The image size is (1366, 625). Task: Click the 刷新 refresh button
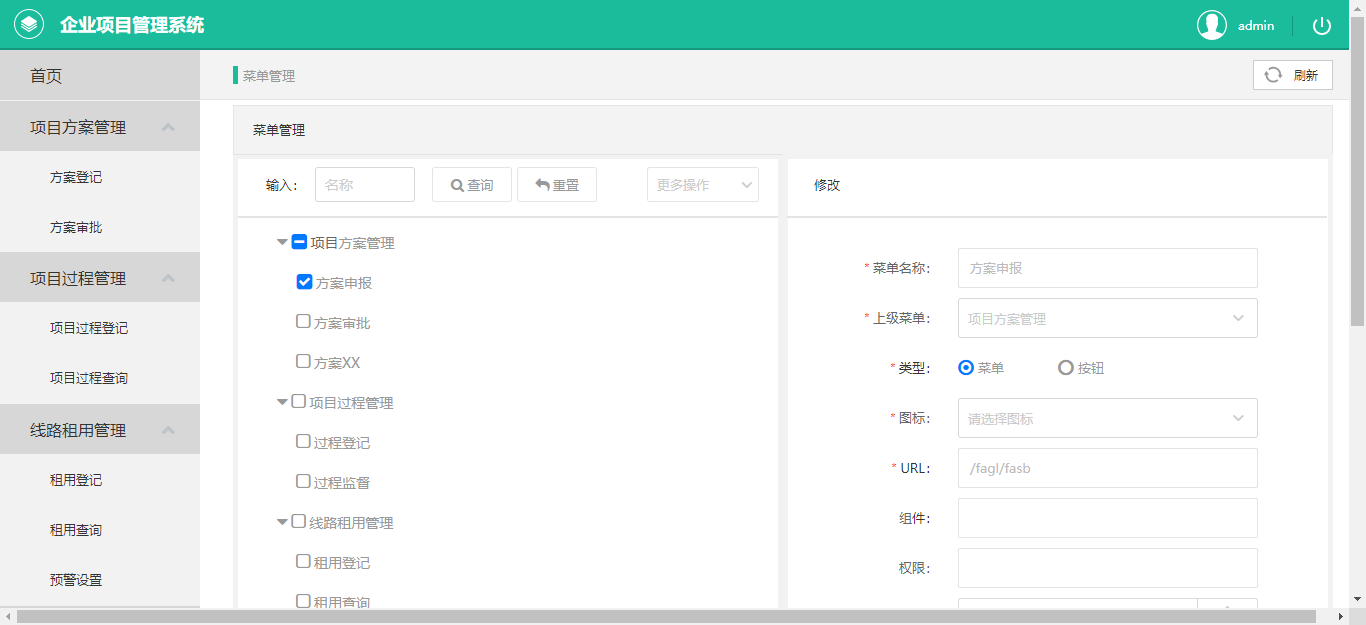click(x=1293, y=75)
